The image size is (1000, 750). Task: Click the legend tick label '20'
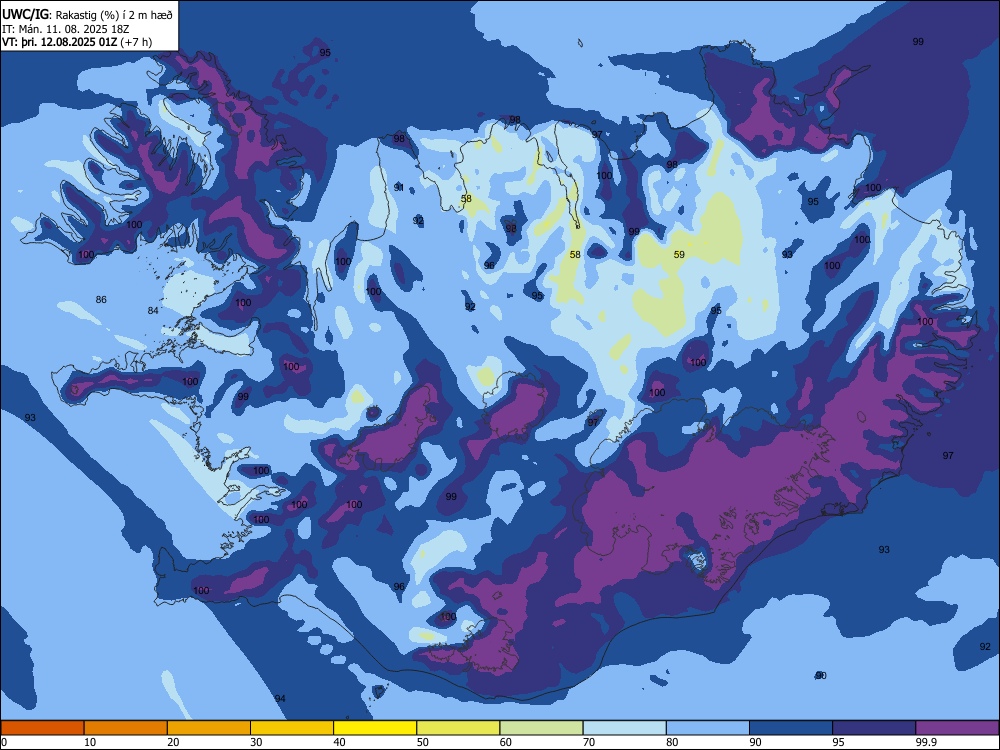[173, 742]
